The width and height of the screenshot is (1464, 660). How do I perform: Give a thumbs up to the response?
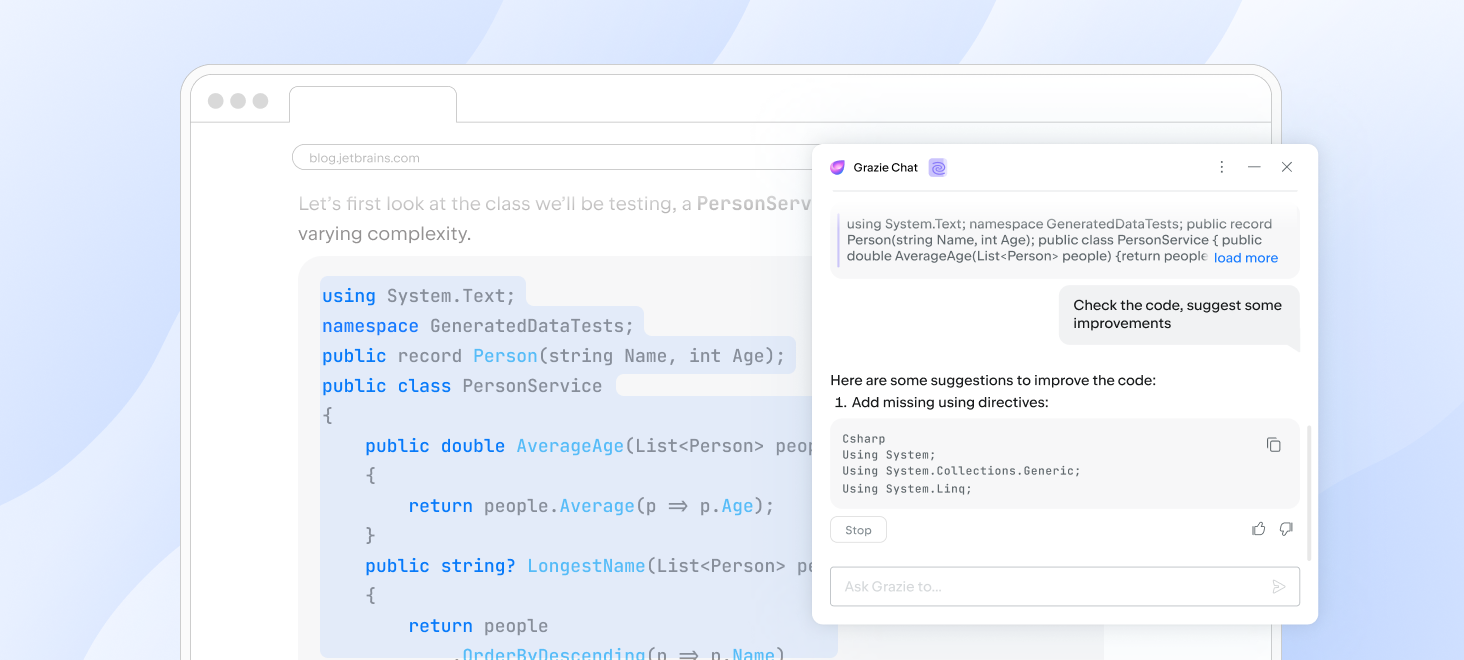pos(1258,528)
